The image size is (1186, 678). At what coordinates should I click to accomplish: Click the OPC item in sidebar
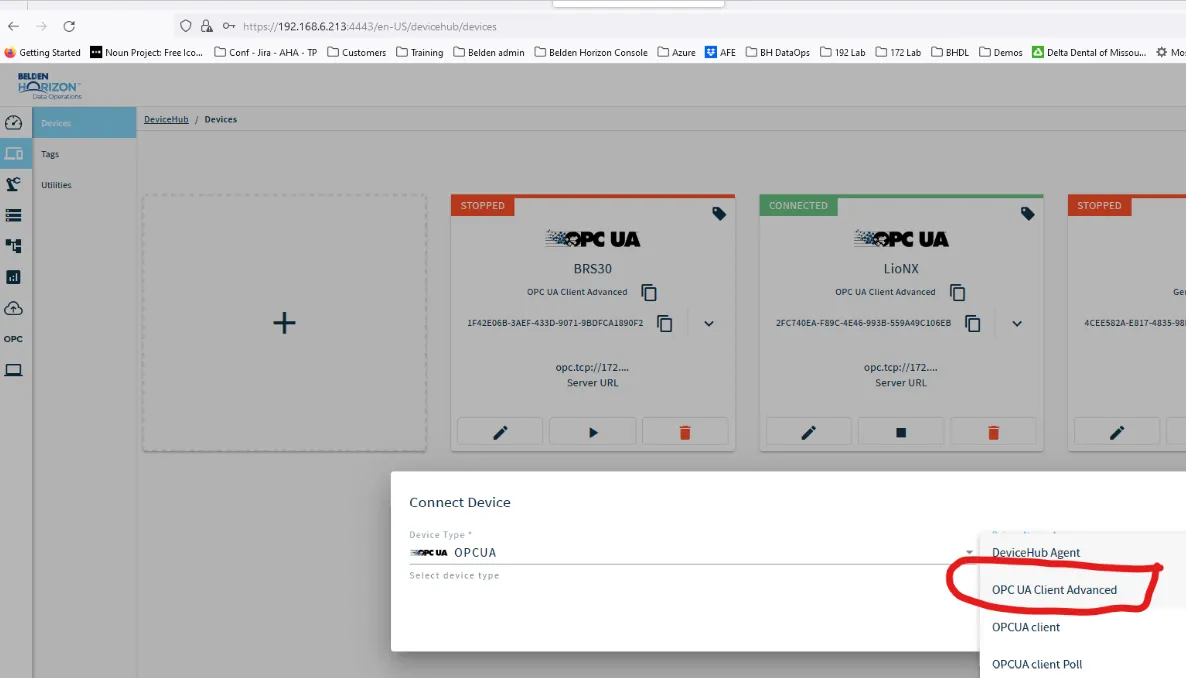pos(14,339)
